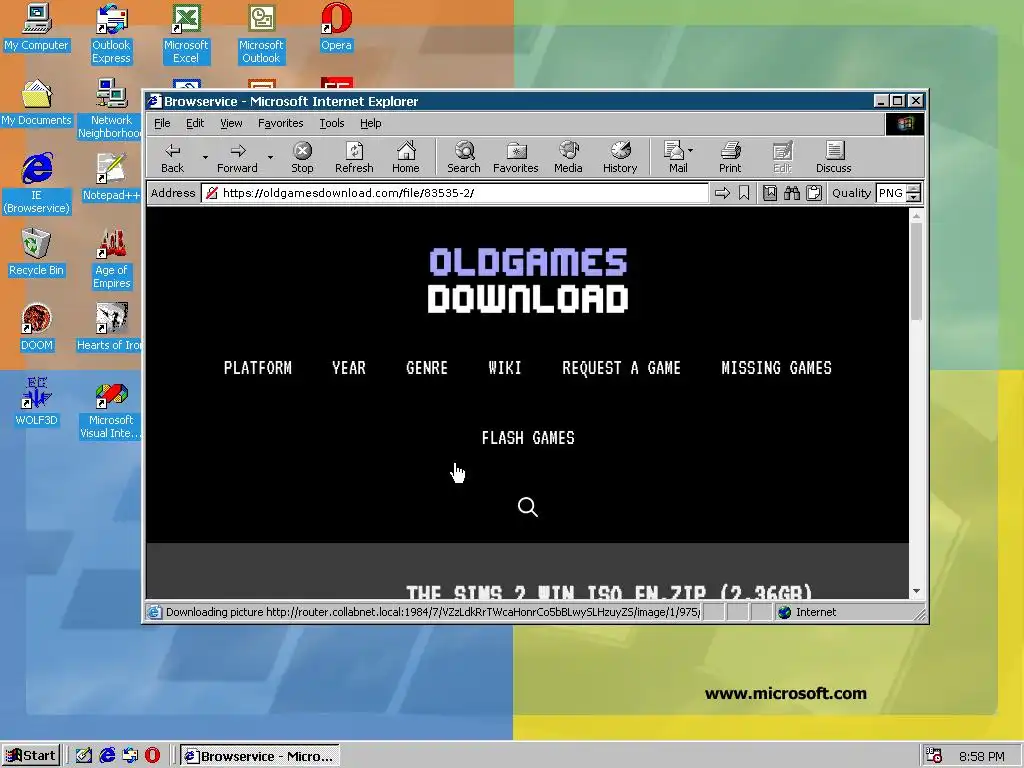Viewport: 1024px width, 768px height.
Task: Refresh the current page
Action: 354,157
